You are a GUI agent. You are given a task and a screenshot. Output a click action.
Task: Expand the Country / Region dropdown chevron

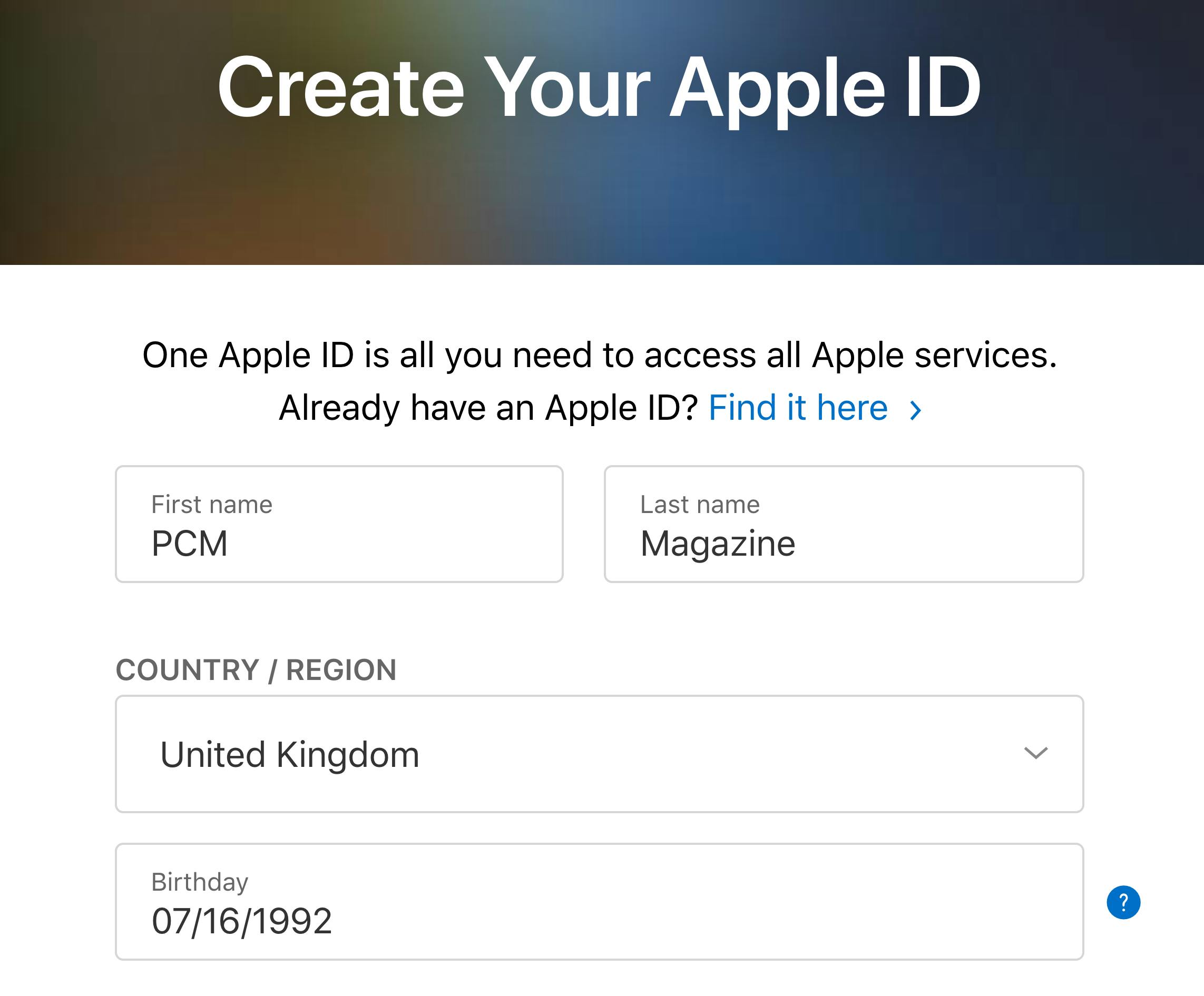click(x=1035, y=753)
